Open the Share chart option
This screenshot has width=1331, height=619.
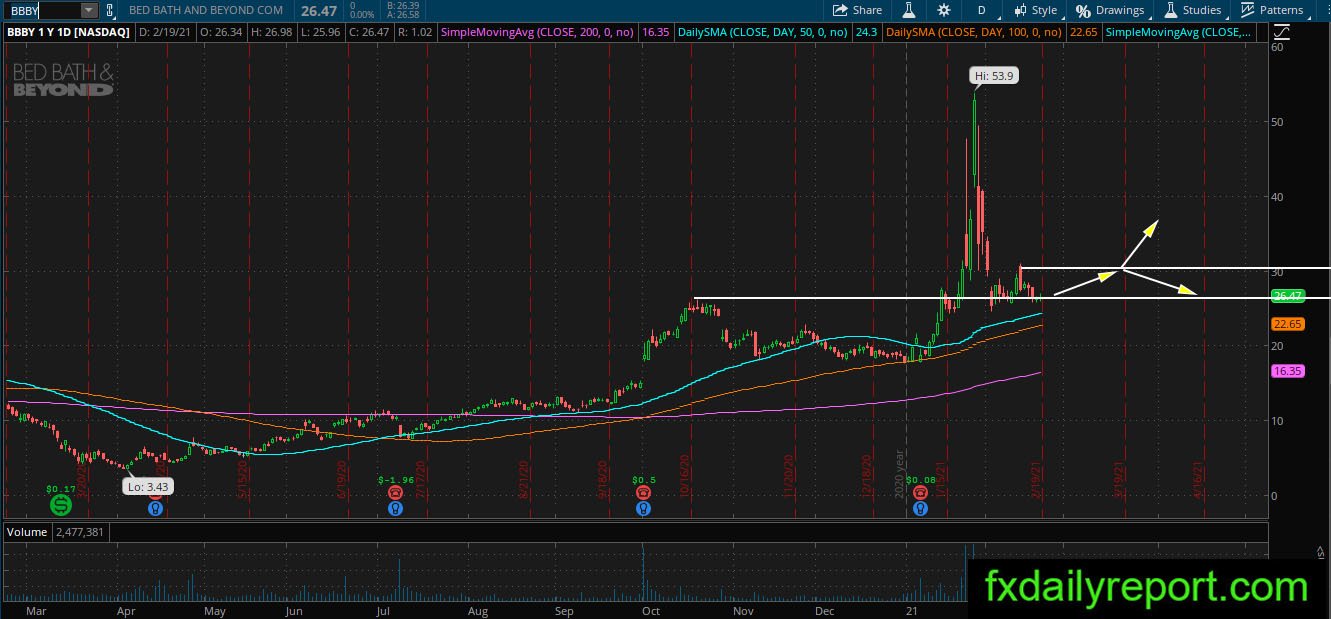tap(859, 10)
